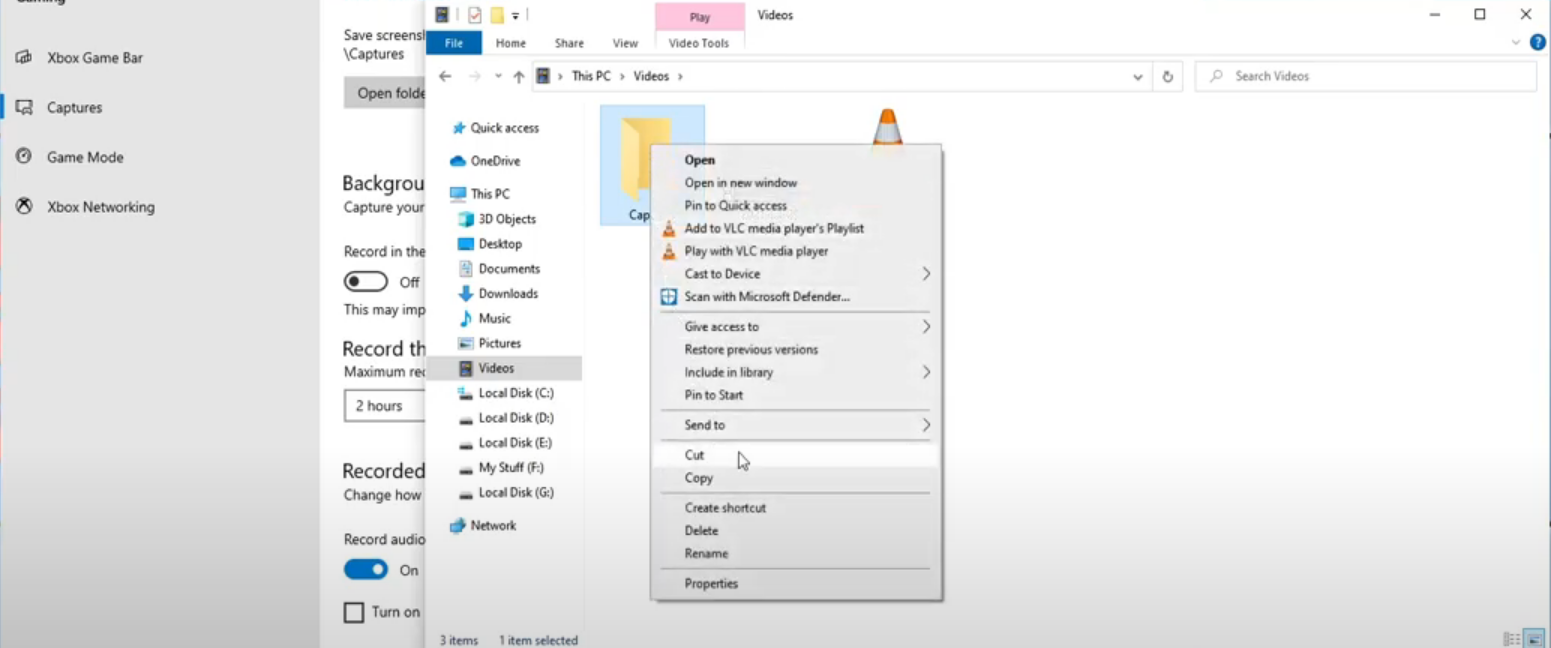This screenshot has width=1551, height=648.
Task: Select Quick access in the navigation pane
Action: 504,128
